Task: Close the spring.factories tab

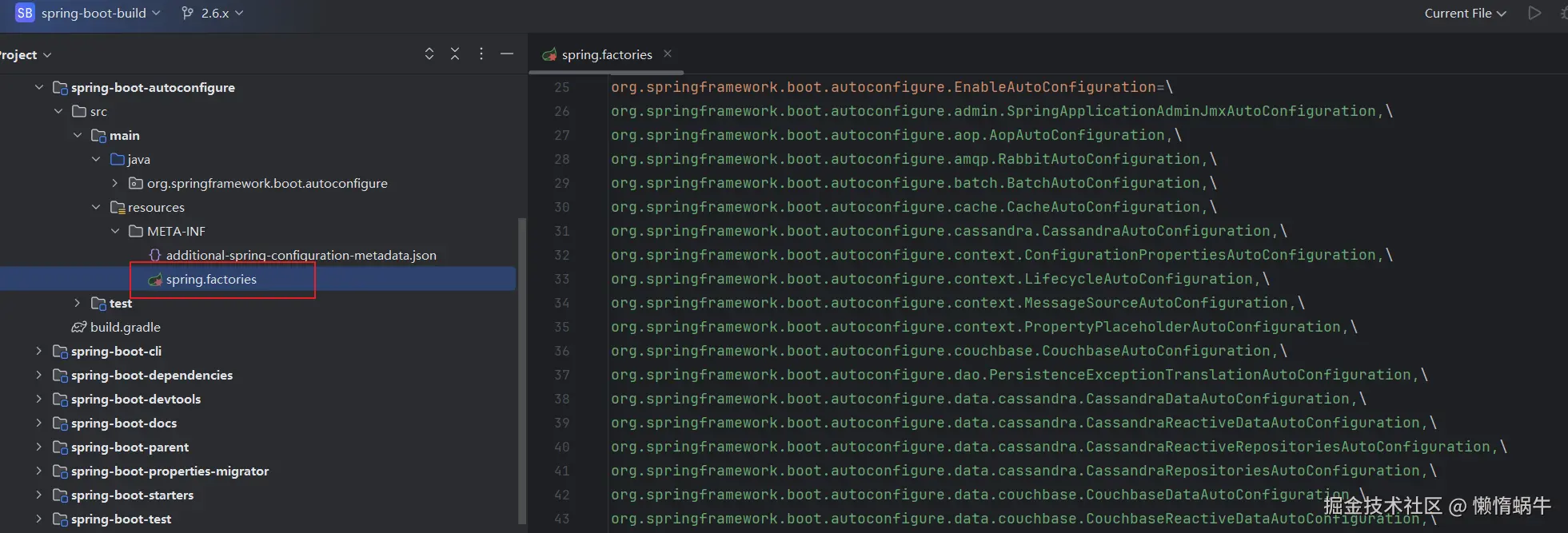Action: click(x=668, y=54)
